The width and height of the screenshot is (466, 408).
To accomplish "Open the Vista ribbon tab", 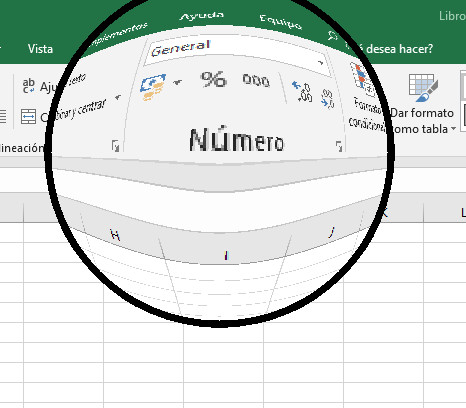I will (x=40, y=49).
